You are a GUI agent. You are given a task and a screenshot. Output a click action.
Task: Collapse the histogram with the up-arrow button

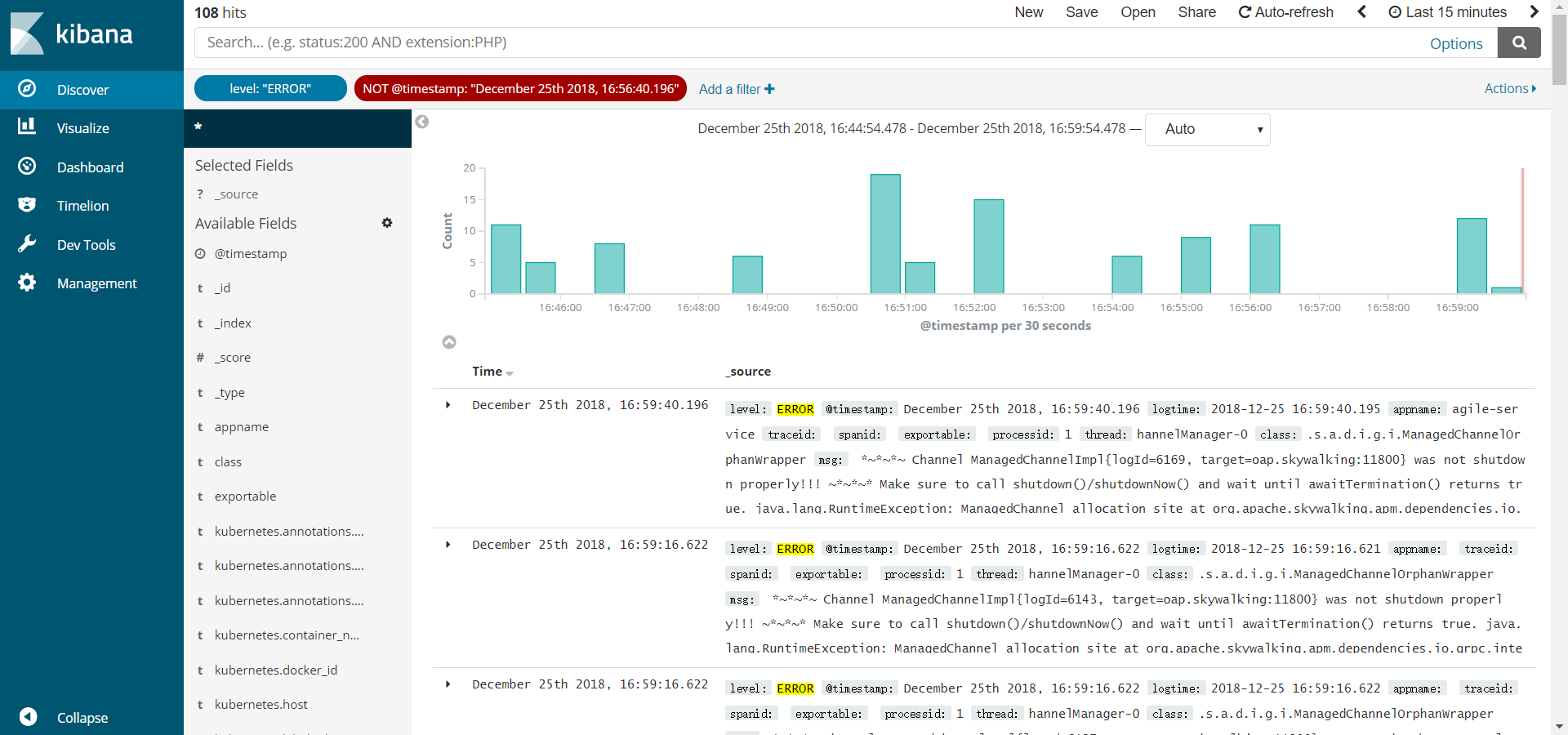pos(449,342)
